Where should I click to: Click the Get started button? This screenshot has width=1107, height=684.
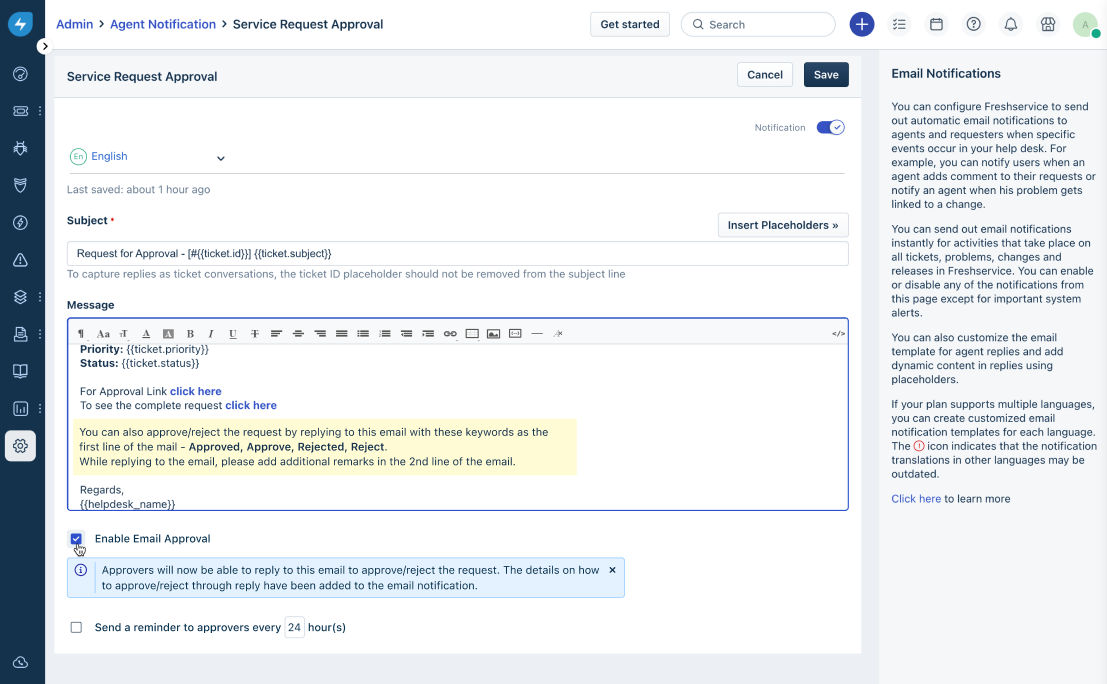(x=630, y=25)
